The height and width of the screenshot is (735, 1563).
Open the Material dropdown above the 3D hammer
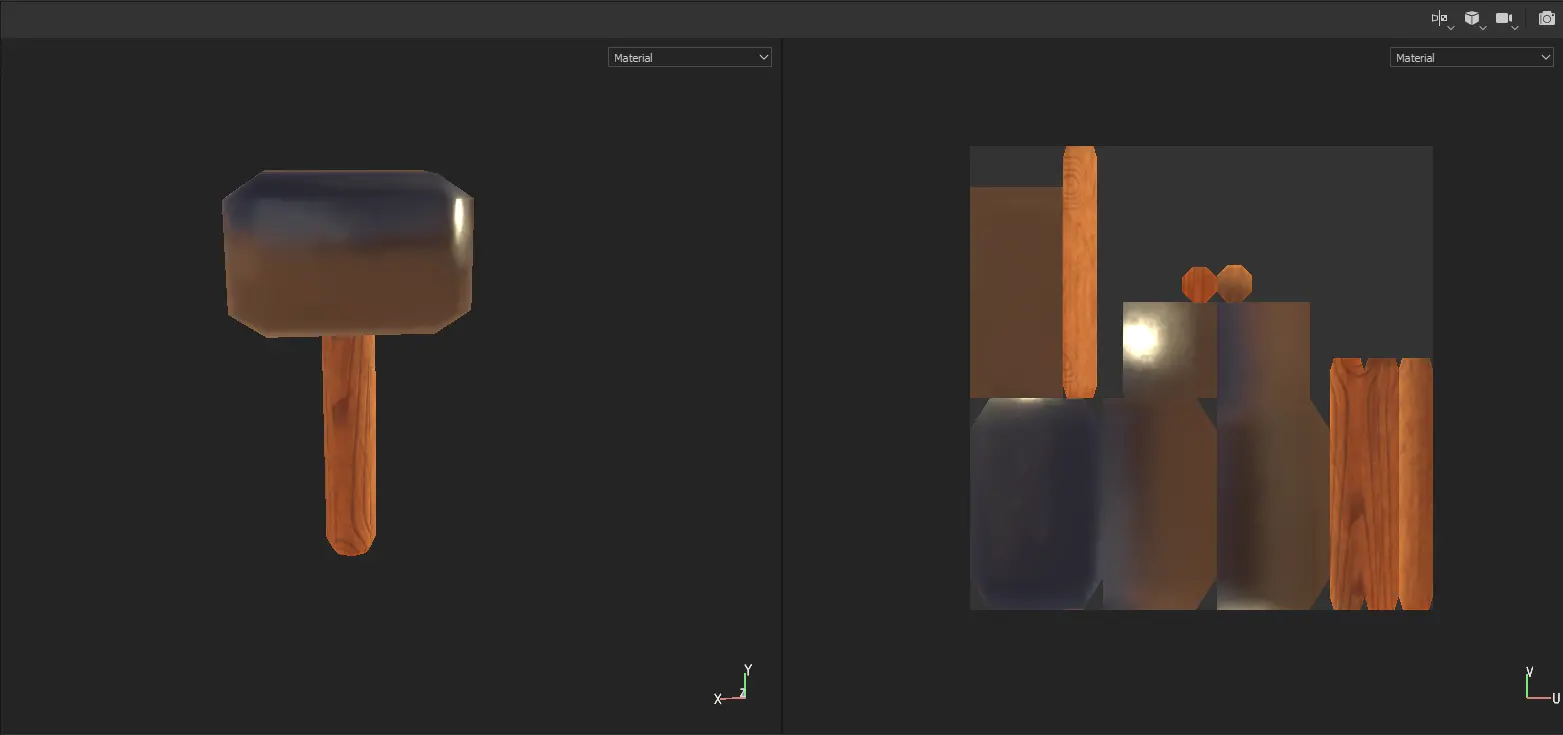tap(690, 58)
